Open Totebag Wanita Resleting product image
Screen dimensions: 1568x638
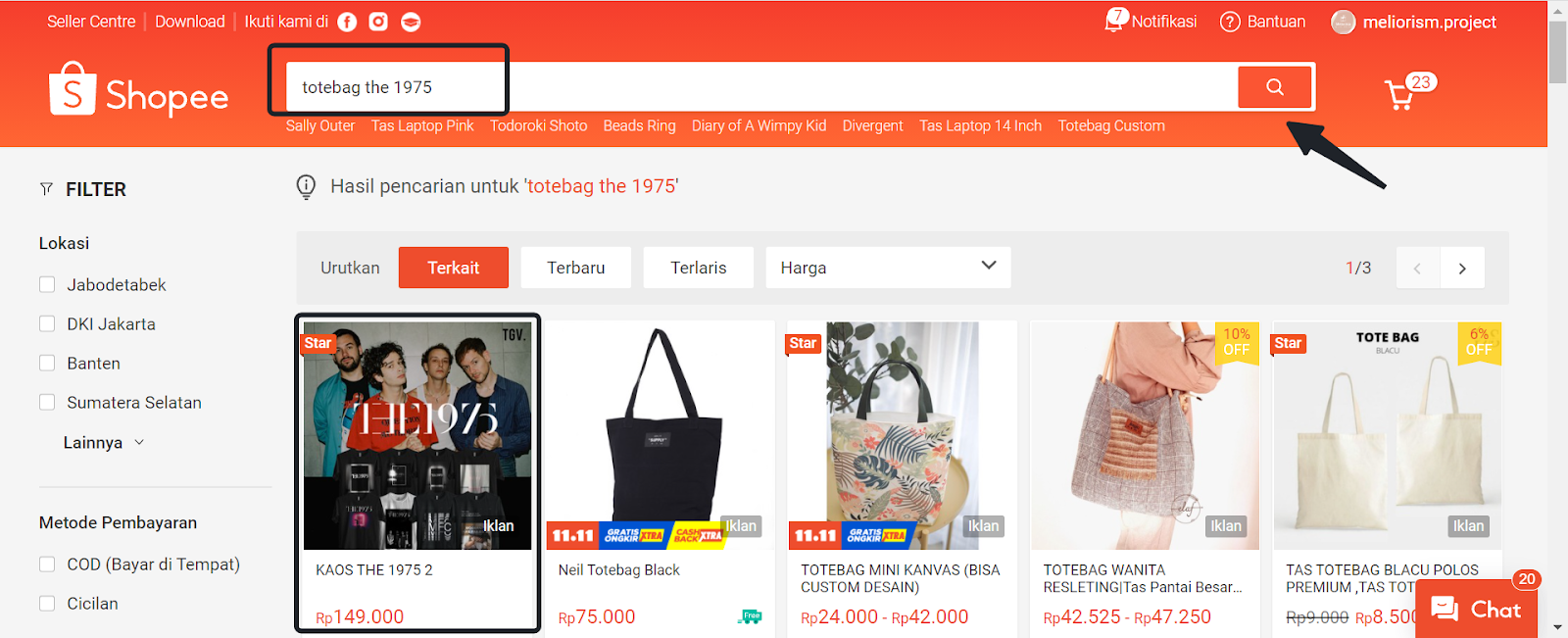[1145, 436]
